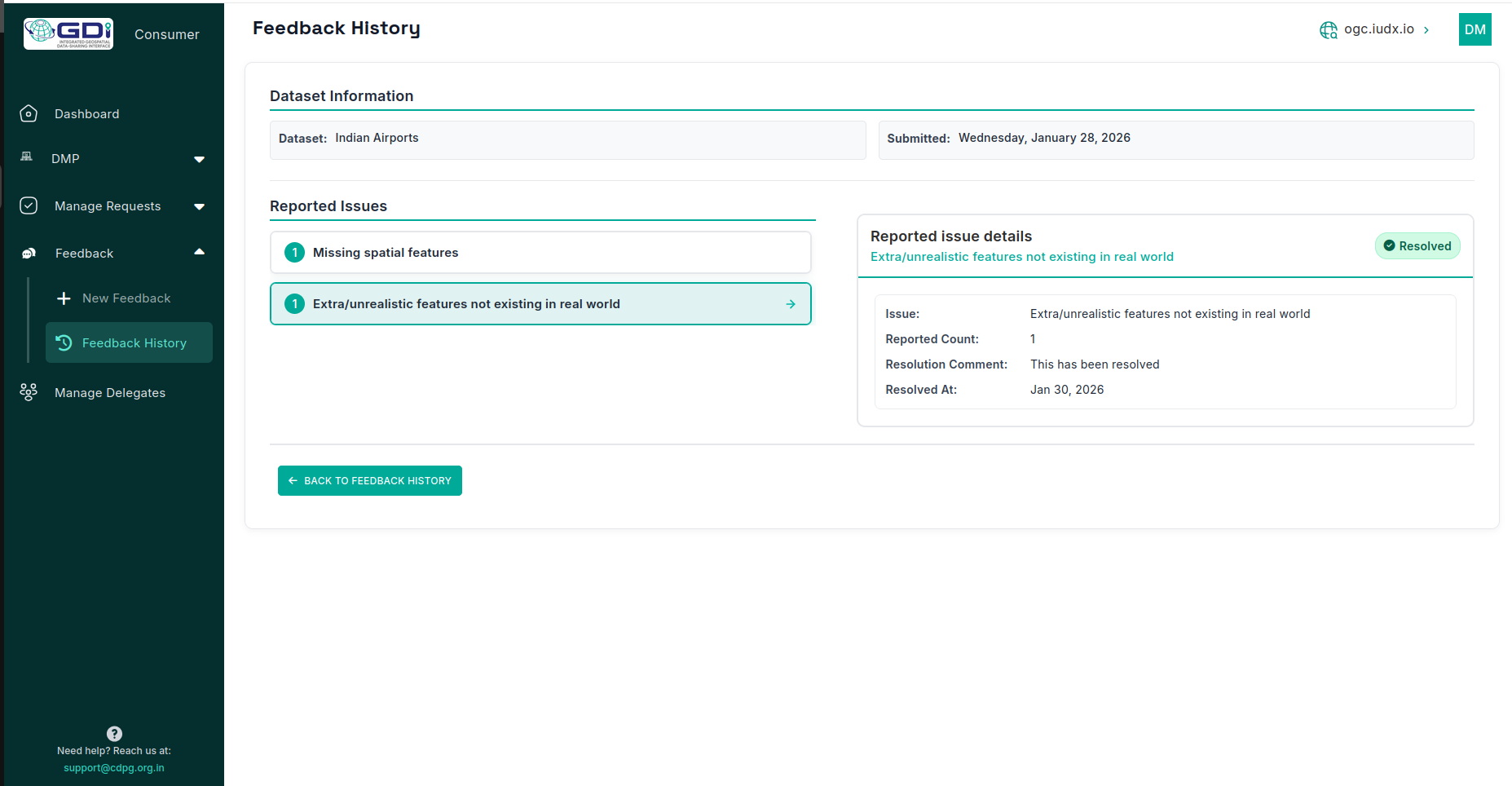Open Manage Delegates page

tap(110, 393)
